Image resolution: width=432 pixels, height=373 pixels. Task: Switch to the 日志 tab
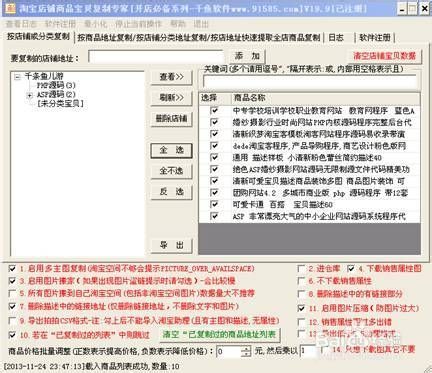coord(336,38)
